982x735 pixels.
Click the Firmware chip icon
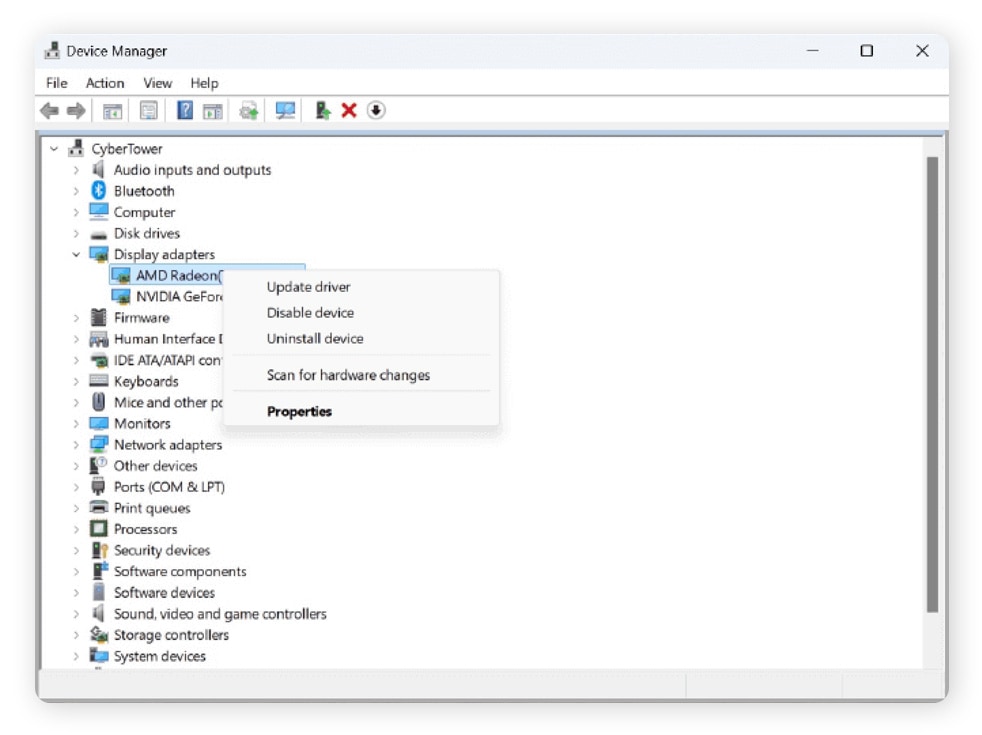tap(98, 317)
